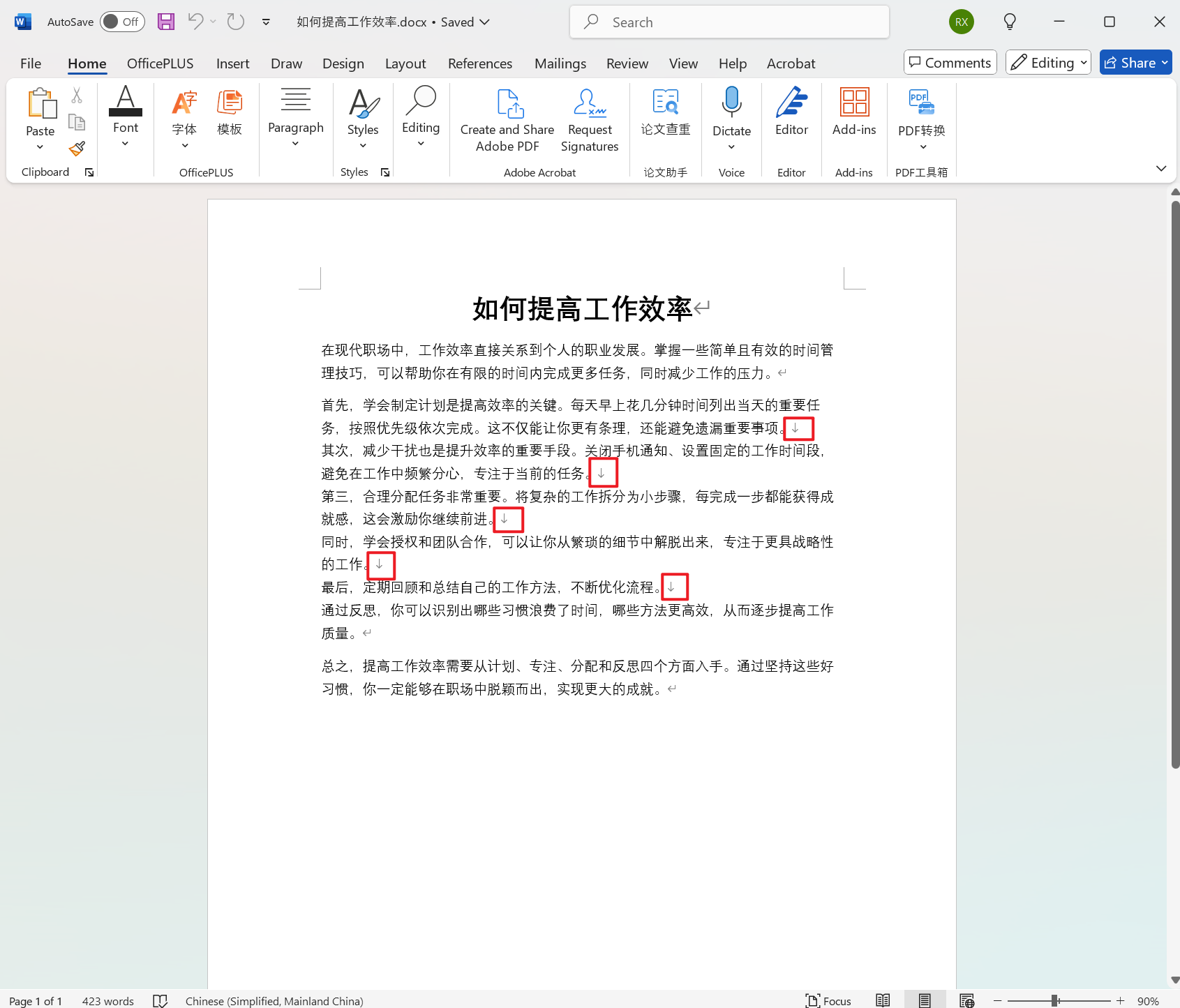Click inside the Search box
This screenshot has width=1180, height=1008.
[729, 22]
